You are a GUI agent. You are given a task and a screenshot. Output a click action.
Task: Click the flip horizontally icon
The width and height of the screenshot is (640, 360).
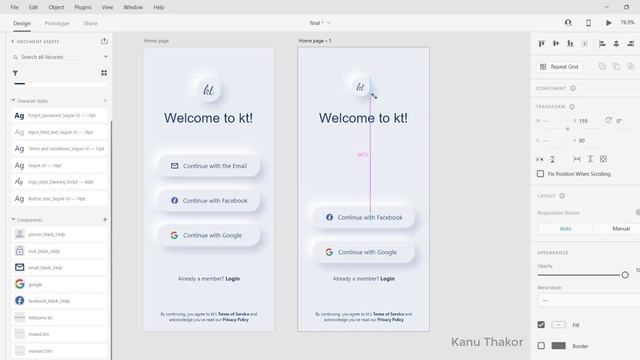coord(540,159)
